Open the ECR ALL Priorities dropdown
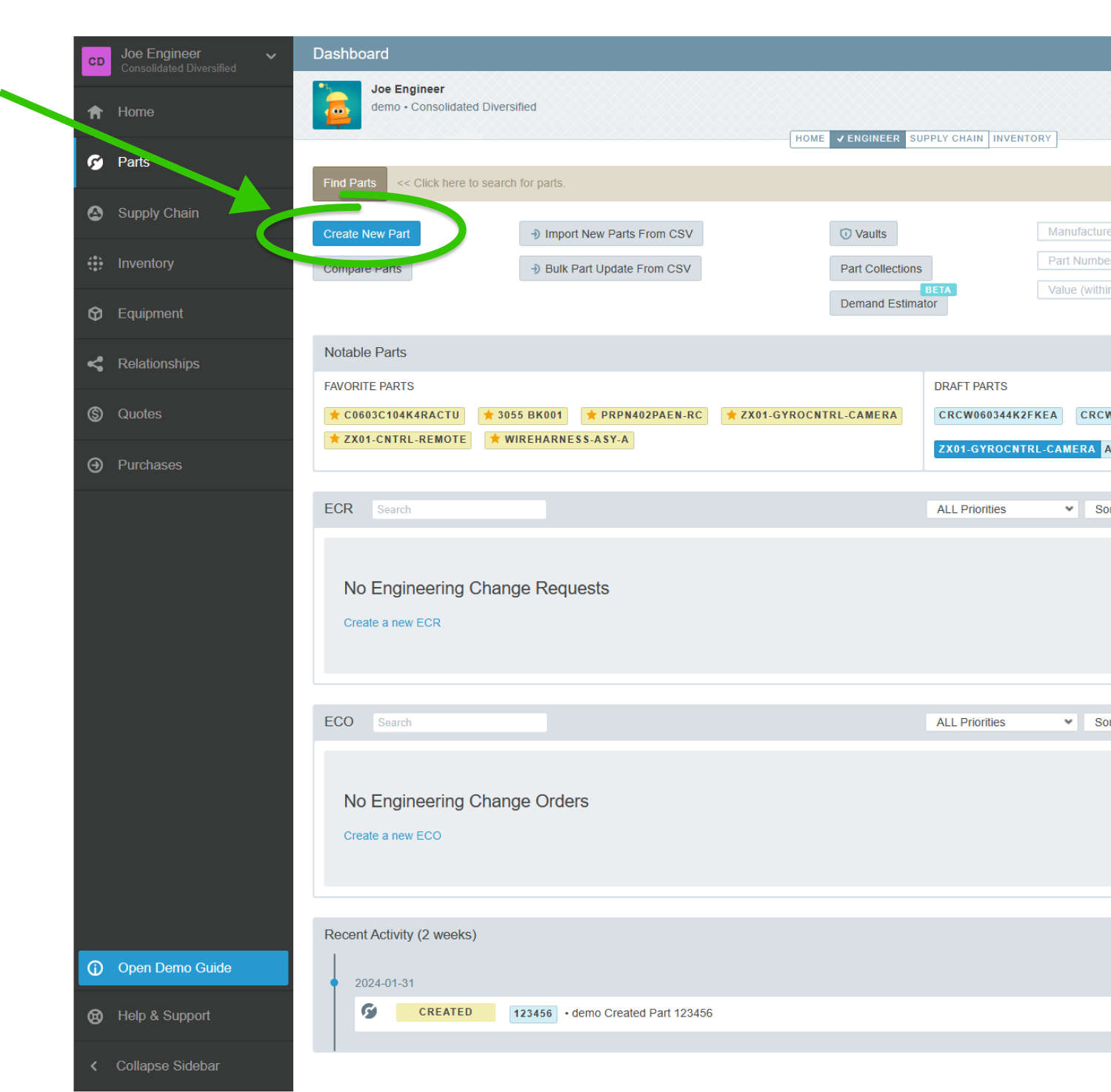This screenshot has width=1111, height=1092. 1001,509
